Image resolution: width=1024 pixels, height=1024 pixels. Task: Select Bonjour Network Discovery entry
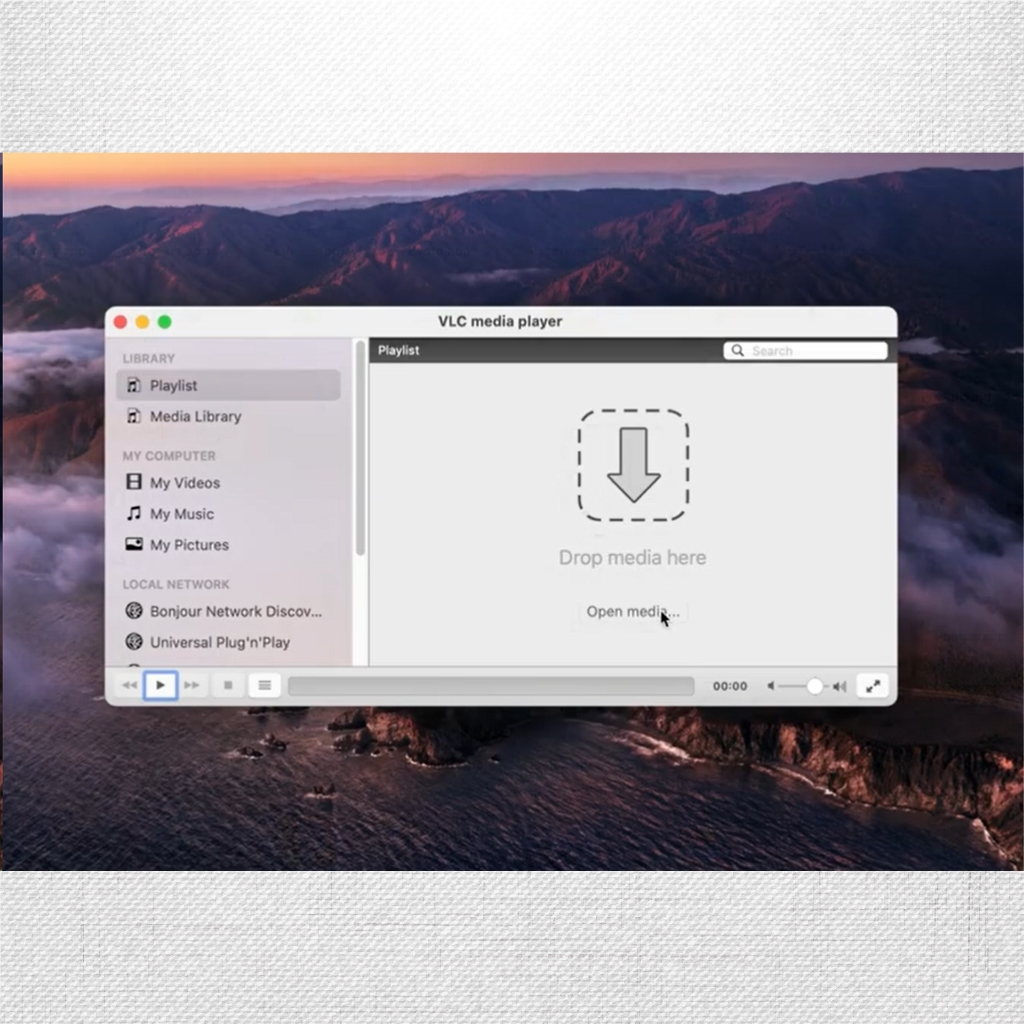coord(229,611)
